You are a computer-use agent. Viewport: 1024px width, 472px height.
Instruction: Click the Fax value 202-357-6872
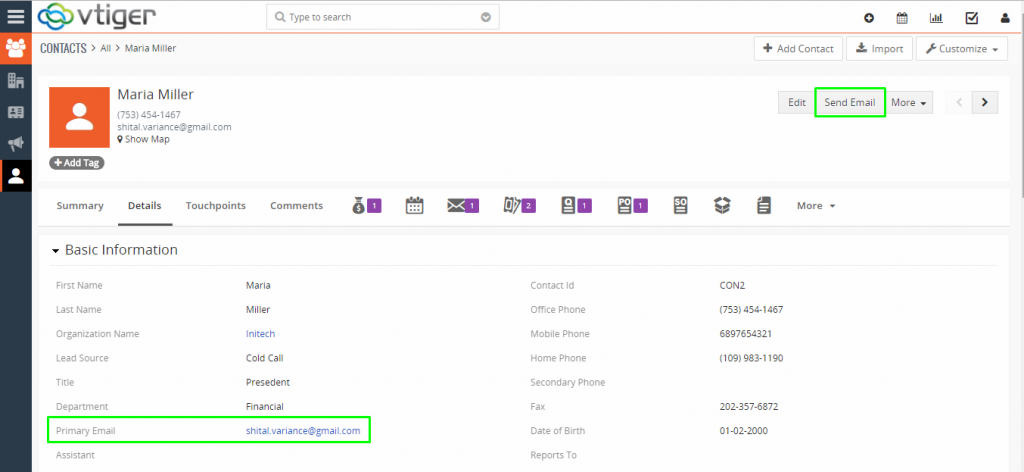748,407
